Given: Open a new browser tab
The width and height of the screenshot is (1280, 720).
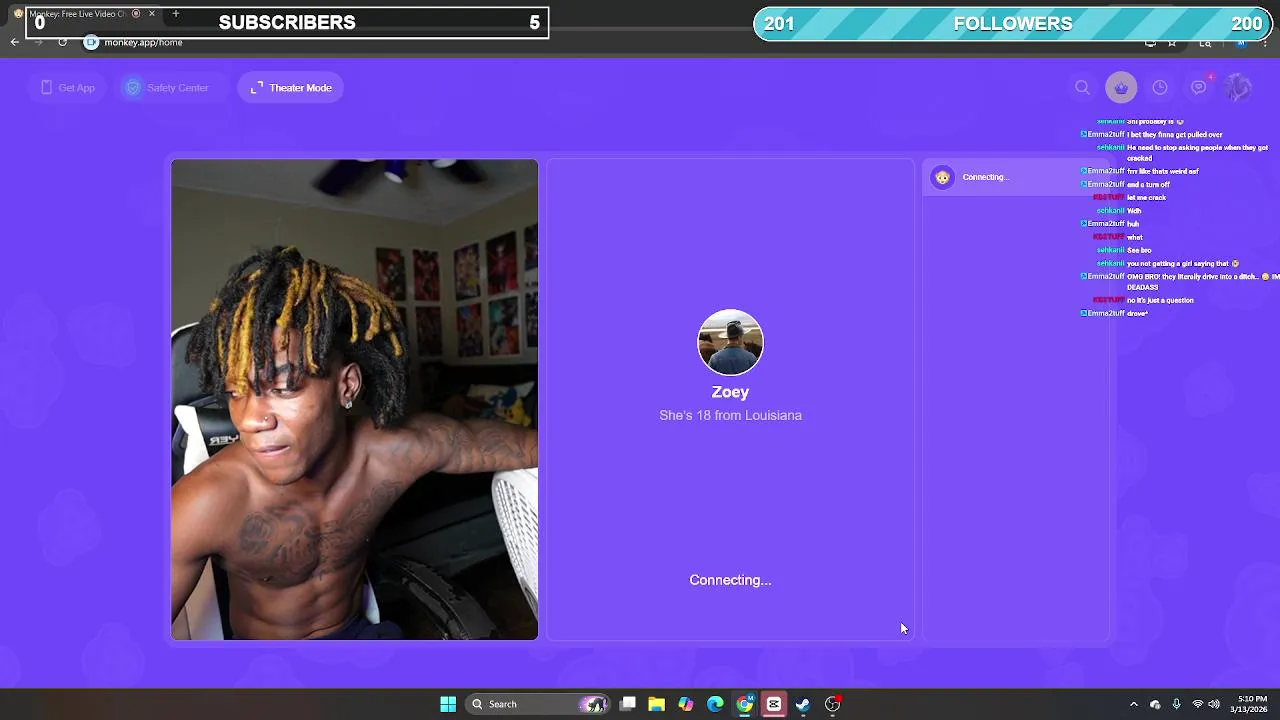Looking at the screenshot, I should click(x=175, y=14).
